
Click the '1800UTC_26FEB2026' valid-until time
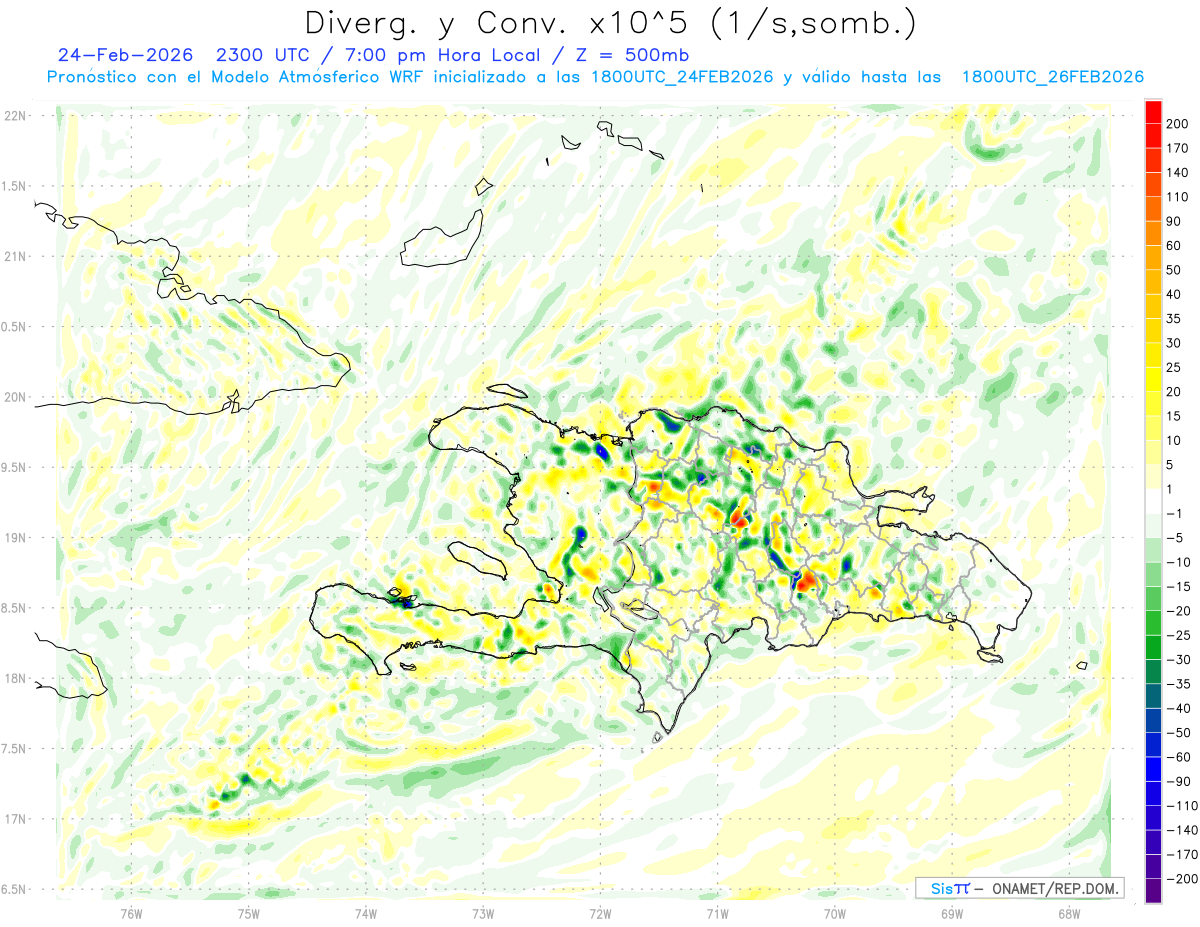click(x=1052, y=77)
